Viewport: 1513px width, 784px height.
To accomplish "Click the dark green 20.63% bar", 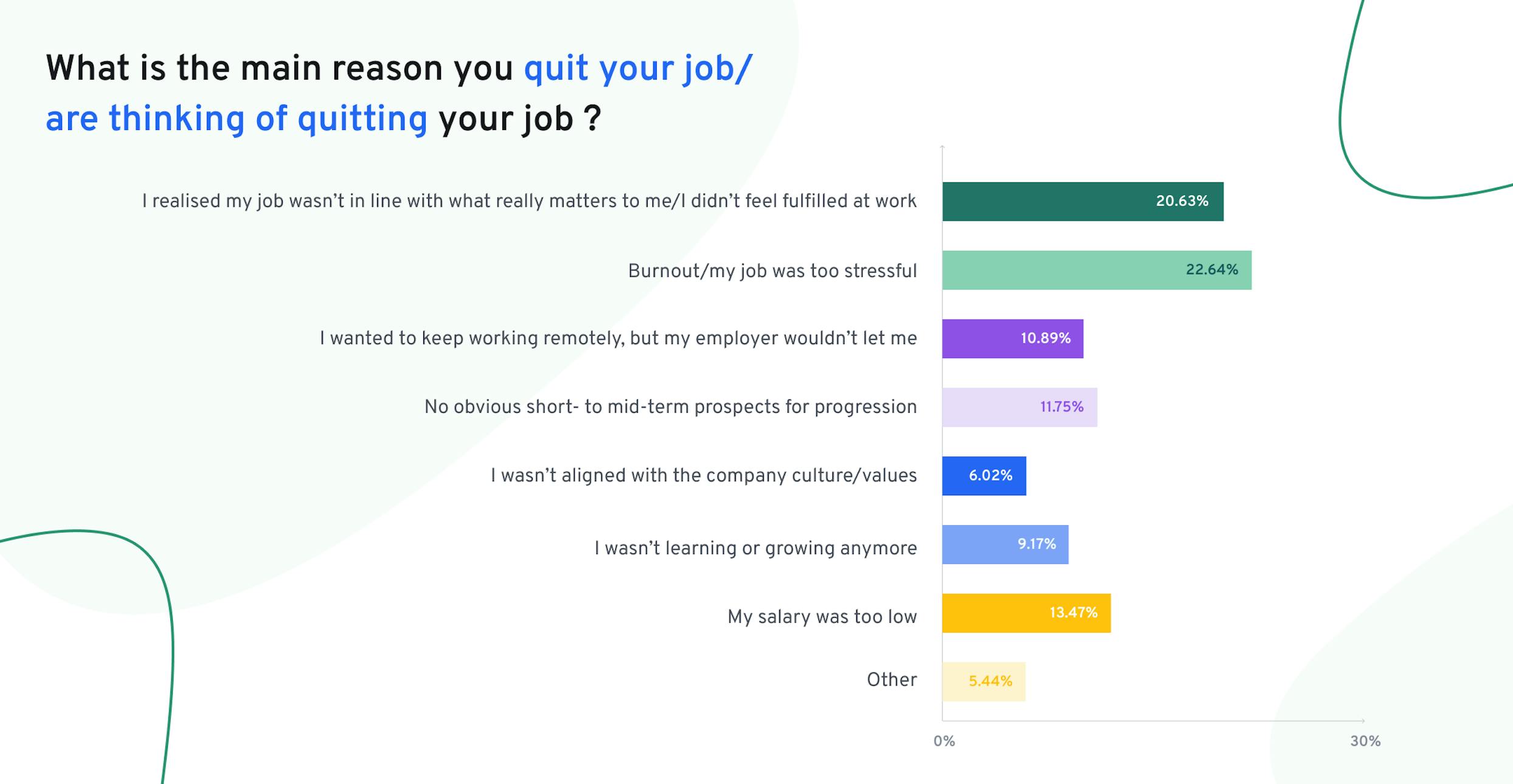I will (1082, 201).
